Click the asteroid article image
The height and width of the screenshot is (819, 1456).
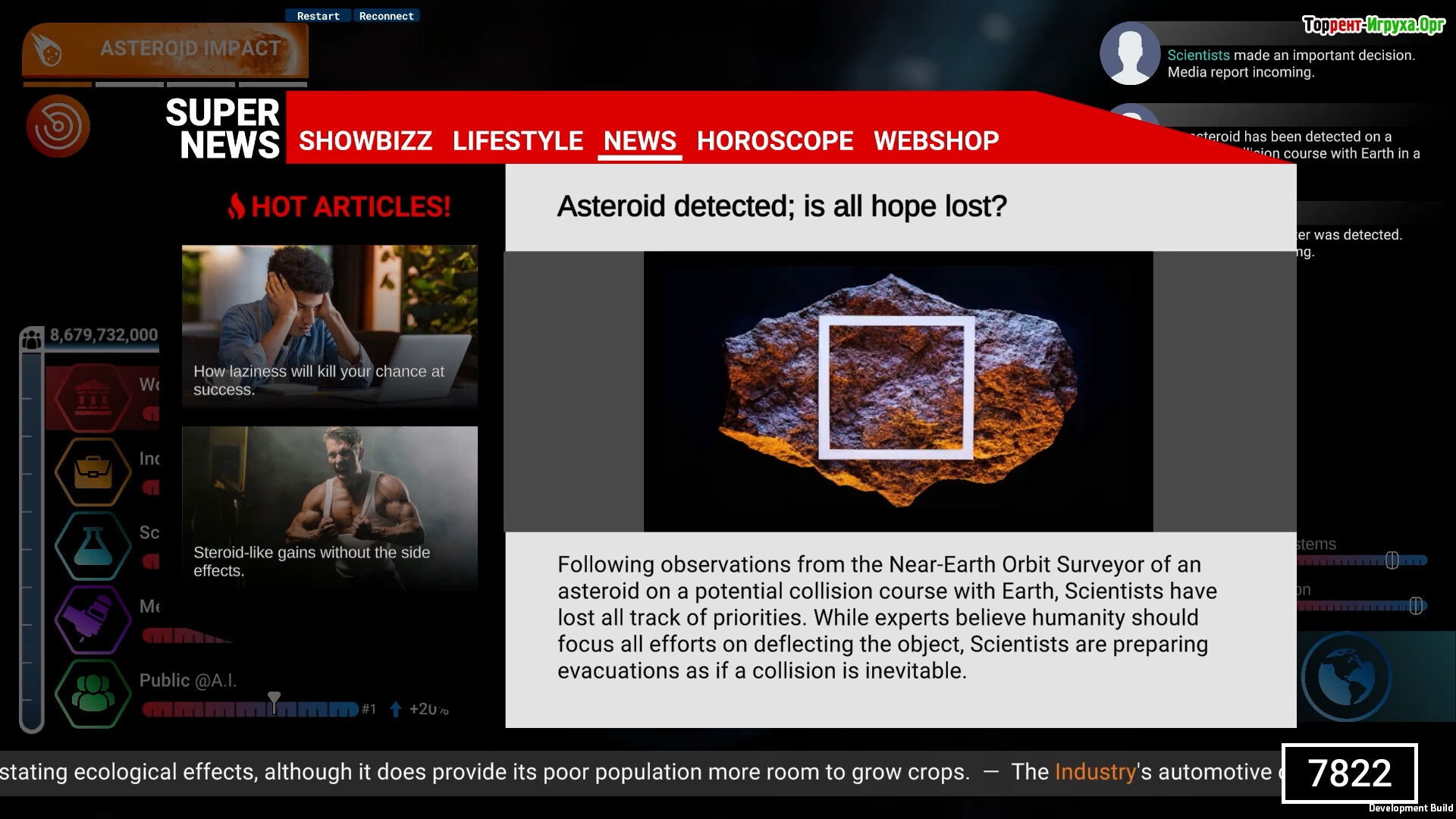898,391
